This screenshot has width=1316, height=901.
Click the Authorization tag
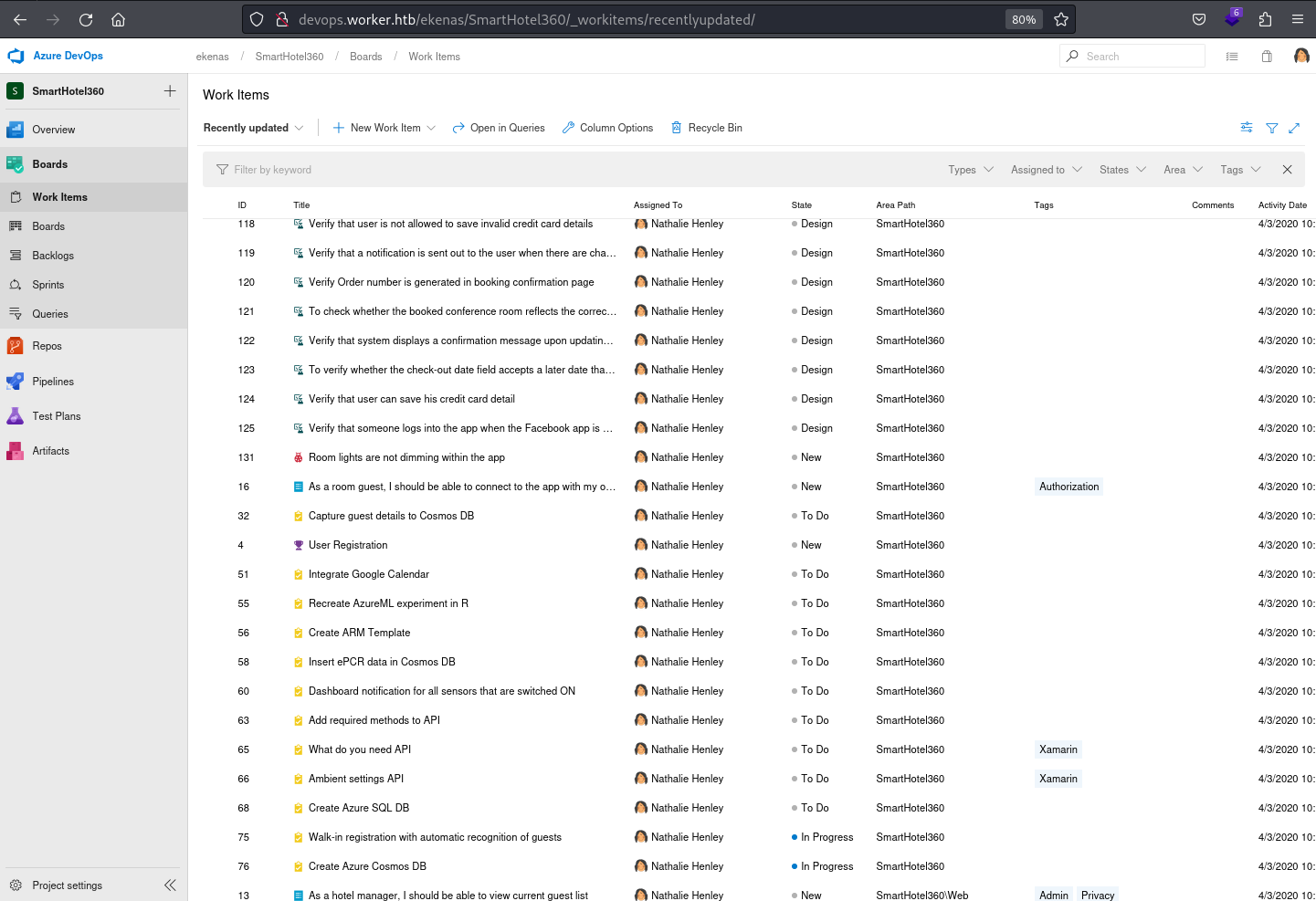coord(1069,487)
